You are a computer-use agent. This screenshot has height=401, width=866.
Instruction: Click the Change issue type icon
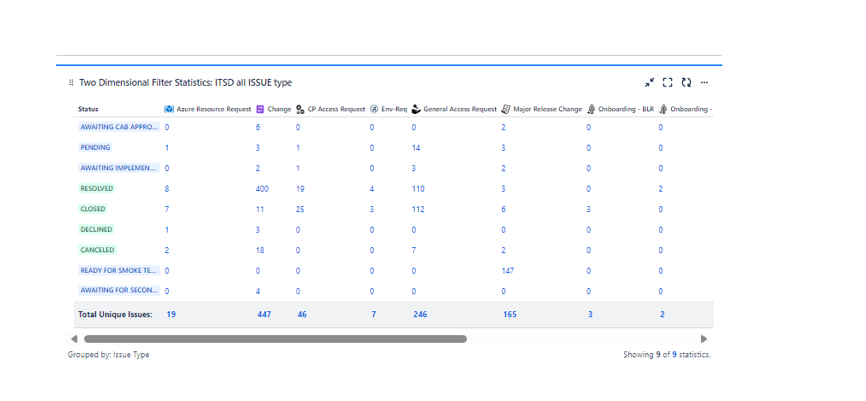coord(261,109)
